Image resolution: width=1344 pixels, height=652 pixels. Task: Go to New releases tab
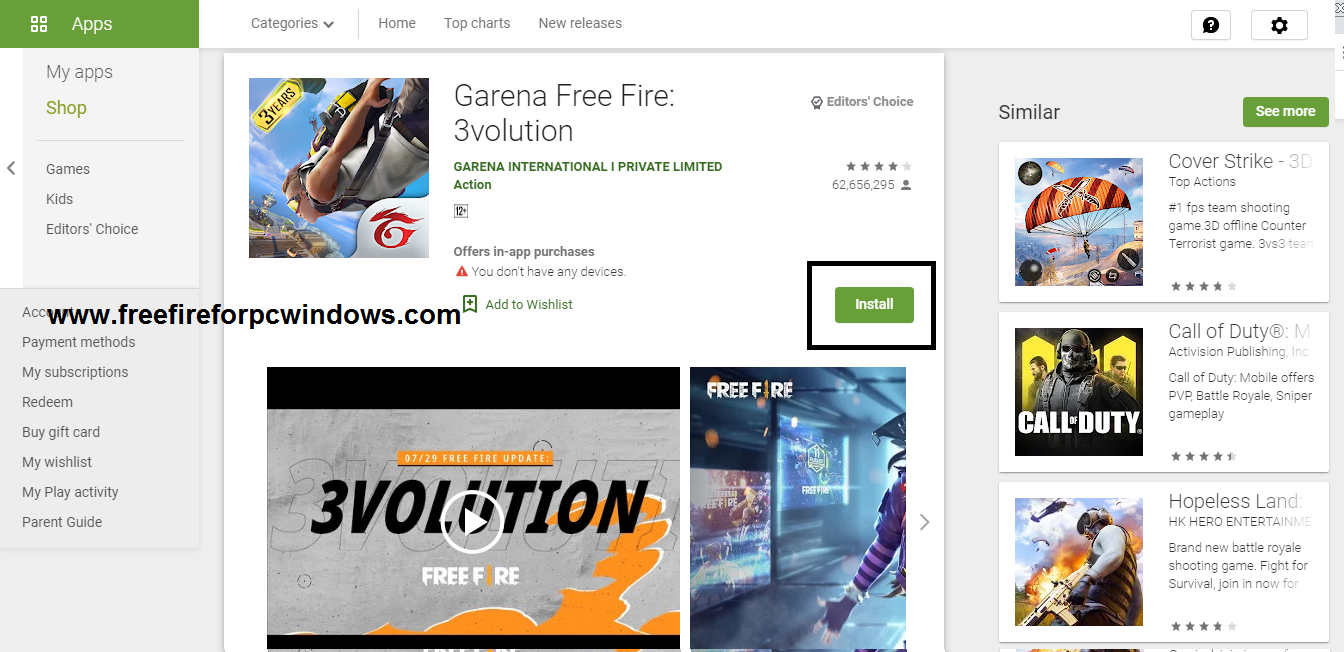click(580, 23)
